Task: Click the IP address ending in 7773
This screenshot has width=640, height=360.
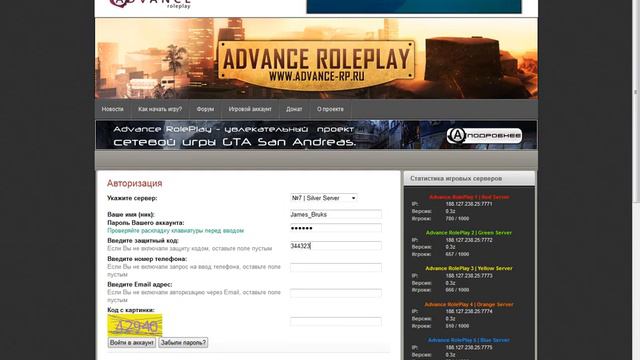Action: pos(469,276)
